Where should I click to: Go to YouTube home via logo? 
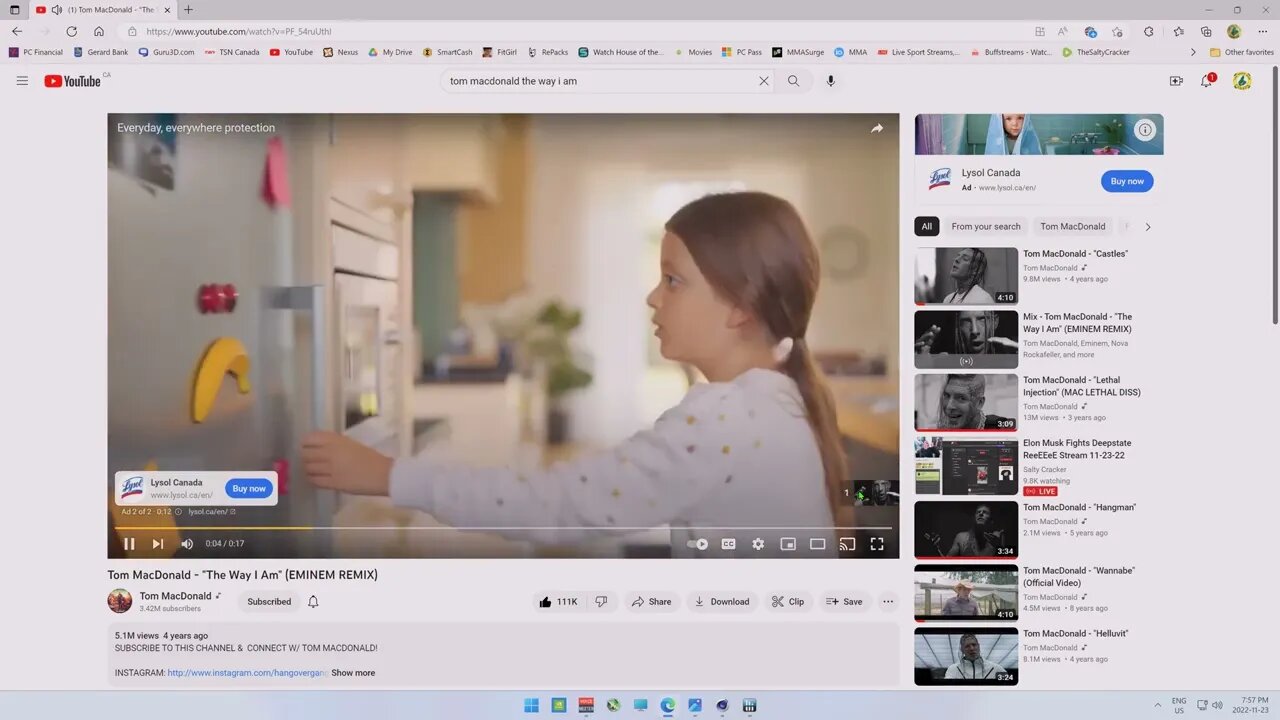[73, 81]
